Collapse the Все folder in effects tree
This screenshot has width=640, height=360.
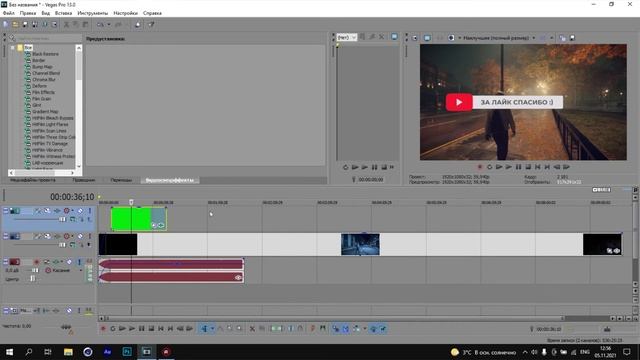[x=13, y=48]
